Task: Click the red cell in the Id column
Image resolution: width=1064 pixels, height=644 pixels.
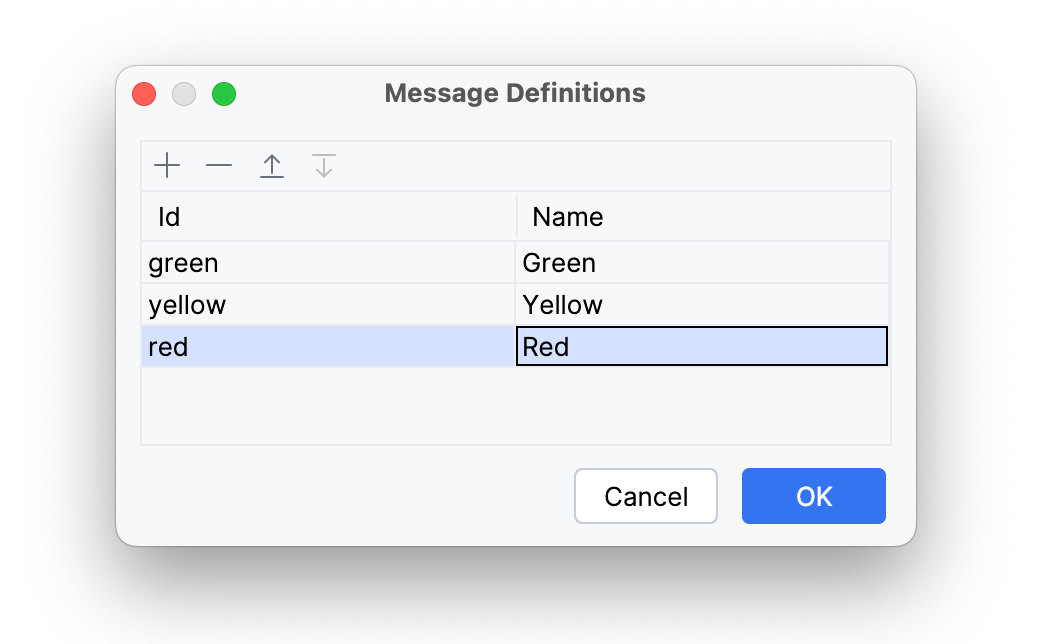Action: pyautogui.click(x=300, y=346)
